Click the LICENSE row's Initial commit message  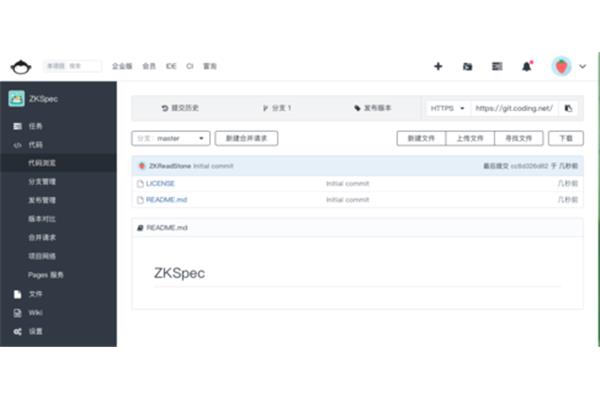point(347,184)
